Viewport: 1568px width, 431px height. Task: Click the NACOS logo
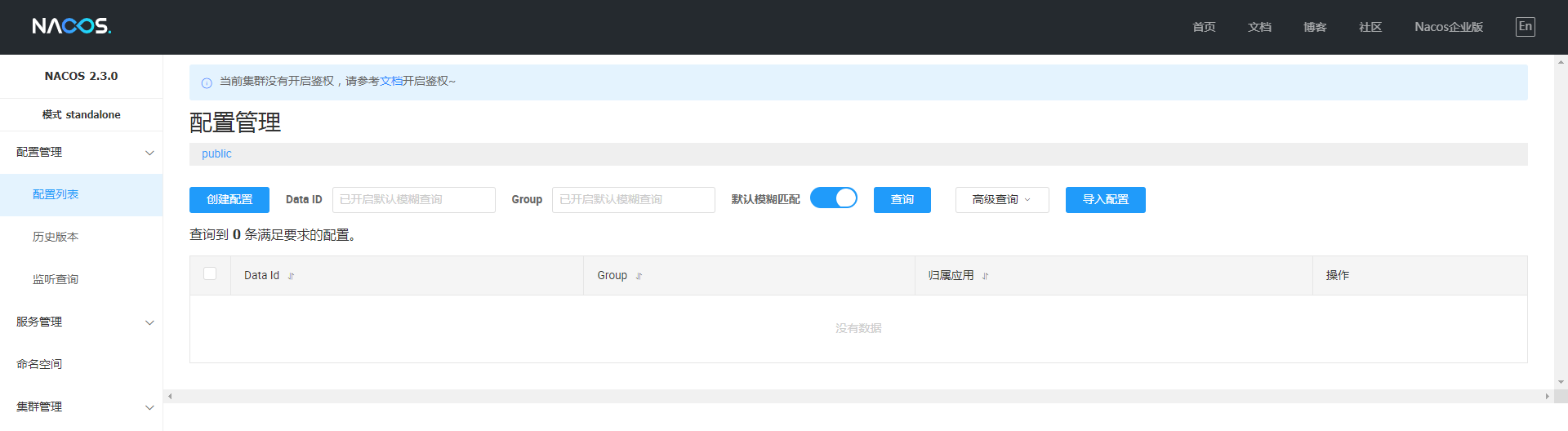click(x=72, y=26)
